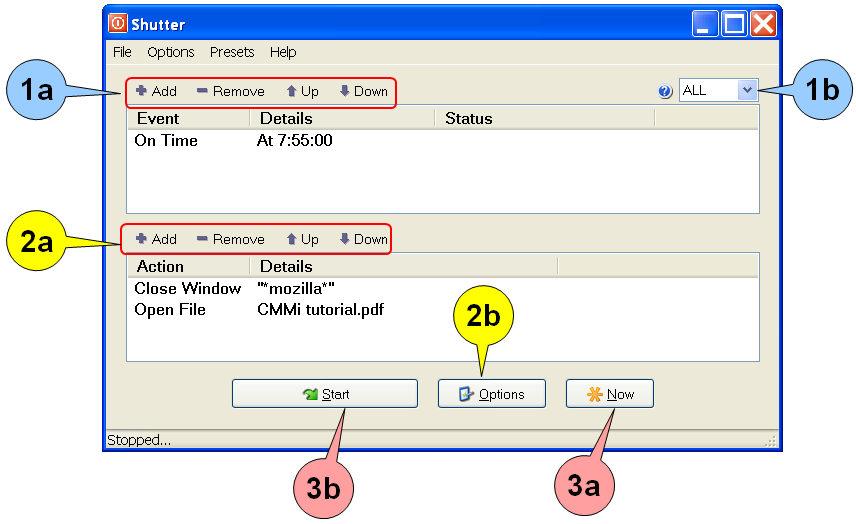856x524 pixels.
Task: Click the Now button
Action: pyautogui.click(x=609, y=394)
